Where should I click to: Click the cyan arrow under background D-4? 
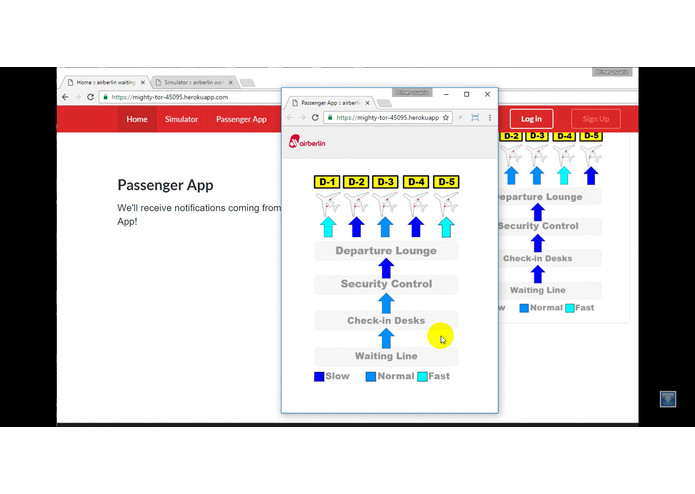click(564, 175)
